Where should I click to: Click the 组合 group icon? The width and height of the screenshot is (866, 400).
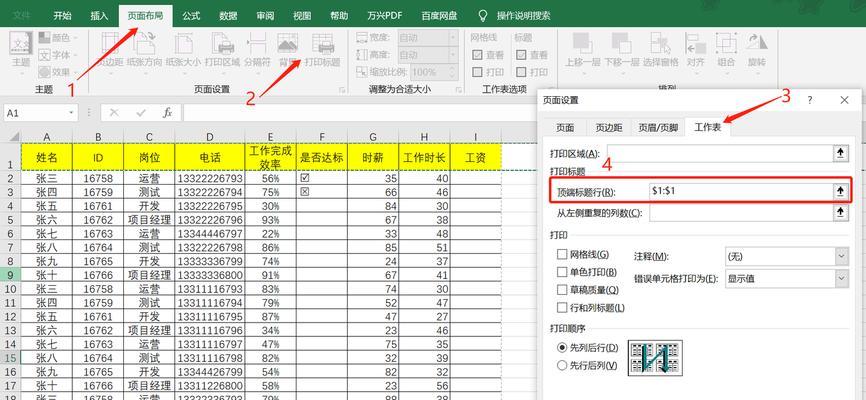pos(726,43)
